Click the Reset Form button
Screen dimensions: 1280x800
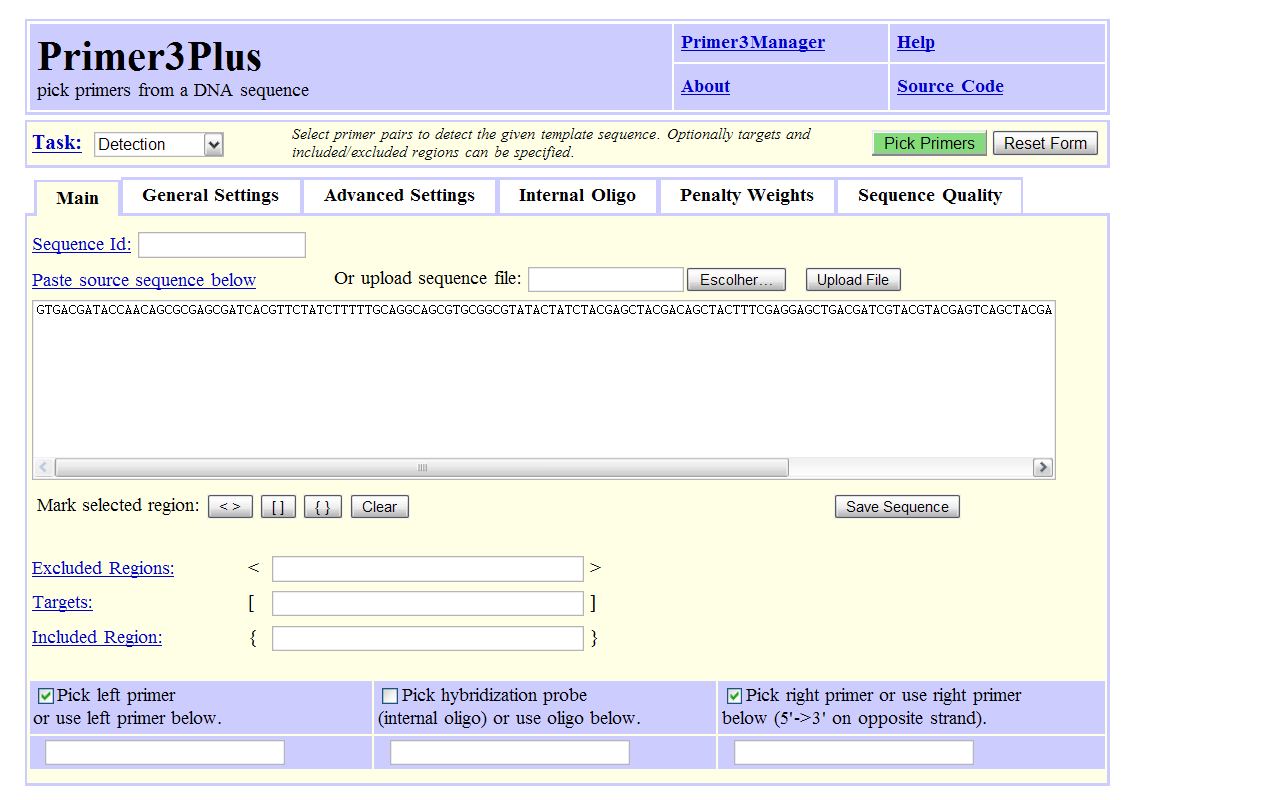coord(1045,143)
